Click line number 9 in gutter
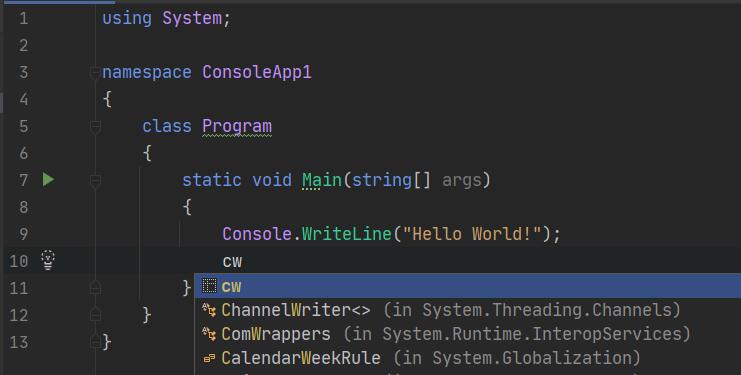Image resolution: width=741 pixels, height=375 pixels. pos(23,234)
